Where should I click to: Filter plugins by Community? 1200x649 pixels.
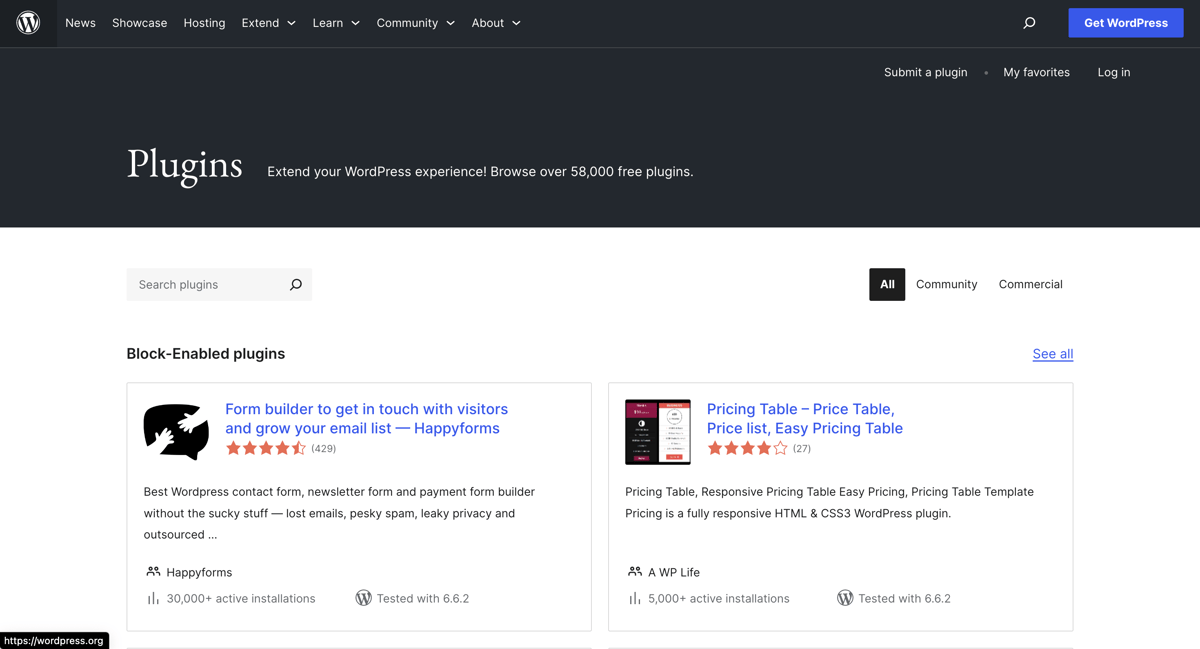click(946, 285)
